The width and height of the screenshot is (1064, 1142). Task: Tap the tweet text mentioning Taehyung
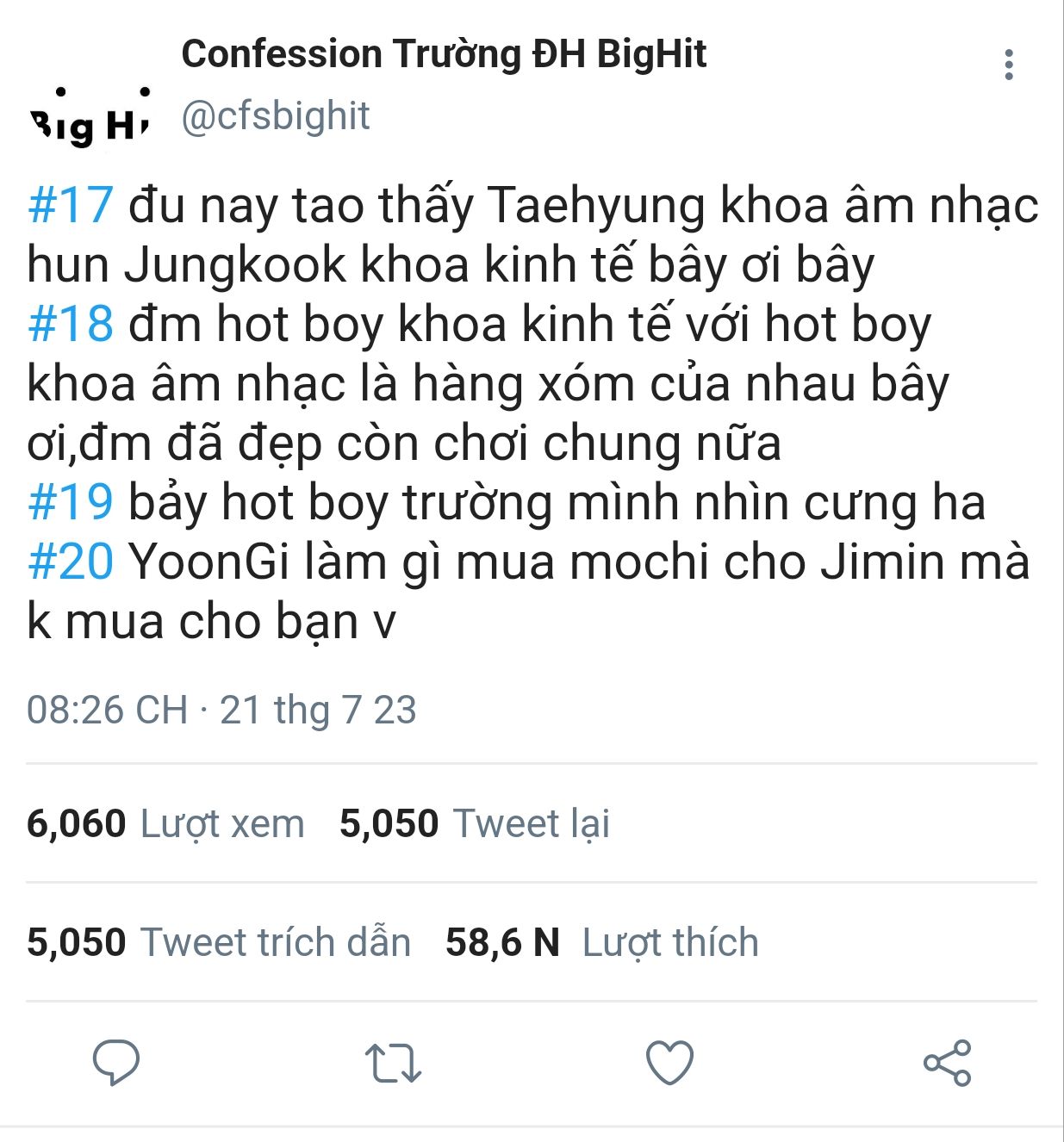click(x=532, y=235)
